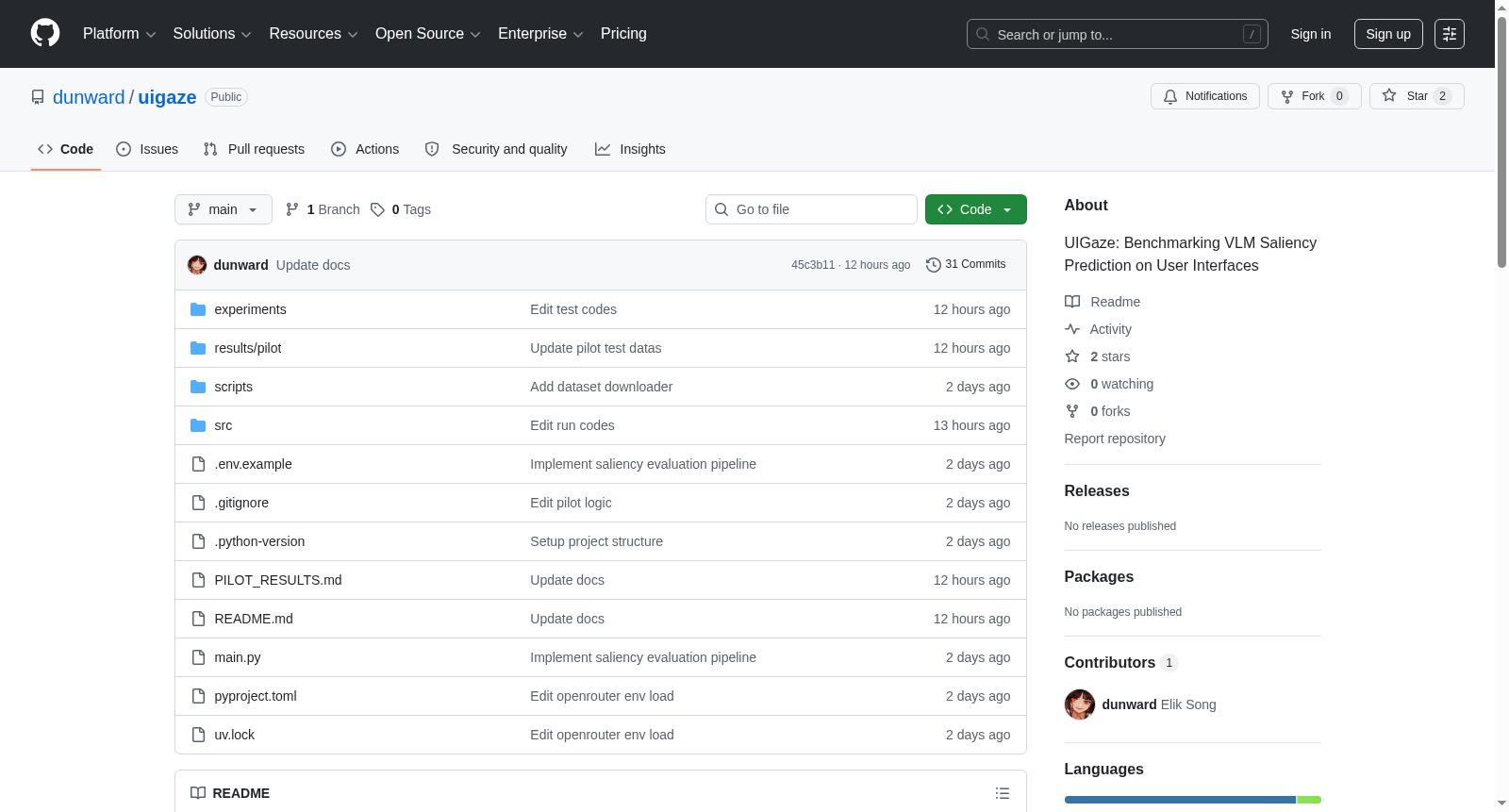Click the Sign in link
The image size is (1509, 812).
(x=1311, y=34)
